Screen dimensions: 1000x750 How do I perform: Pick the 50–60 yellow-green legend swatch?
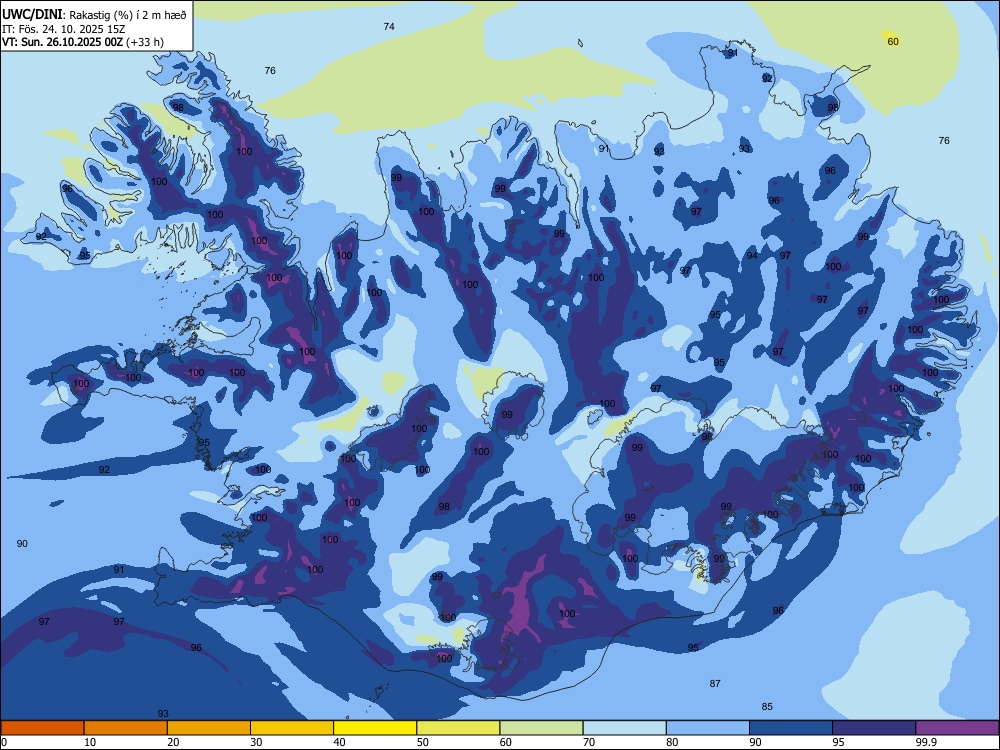pos(458,728)
